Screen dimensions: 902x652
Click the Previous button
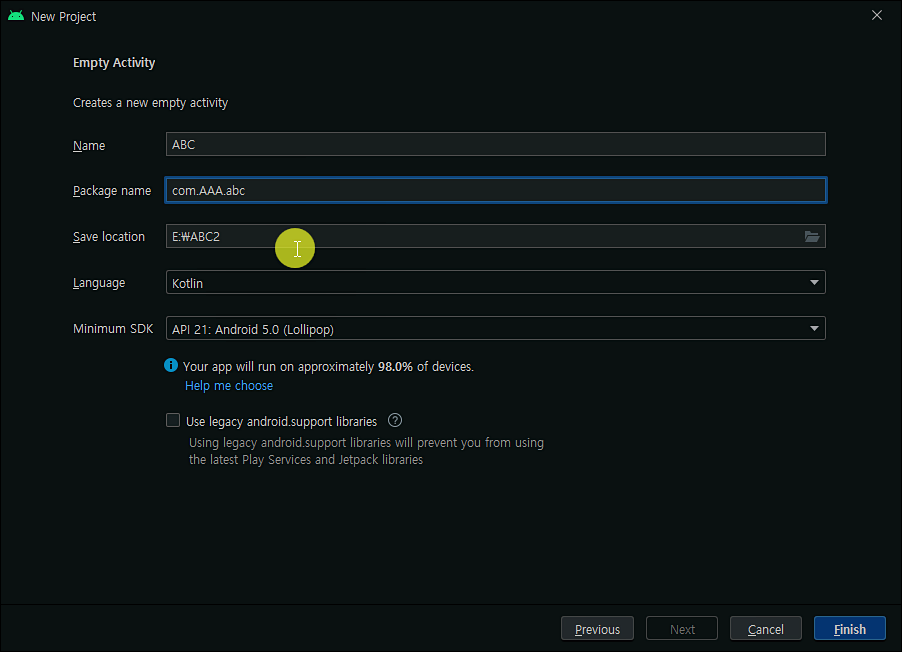[597, 629]
